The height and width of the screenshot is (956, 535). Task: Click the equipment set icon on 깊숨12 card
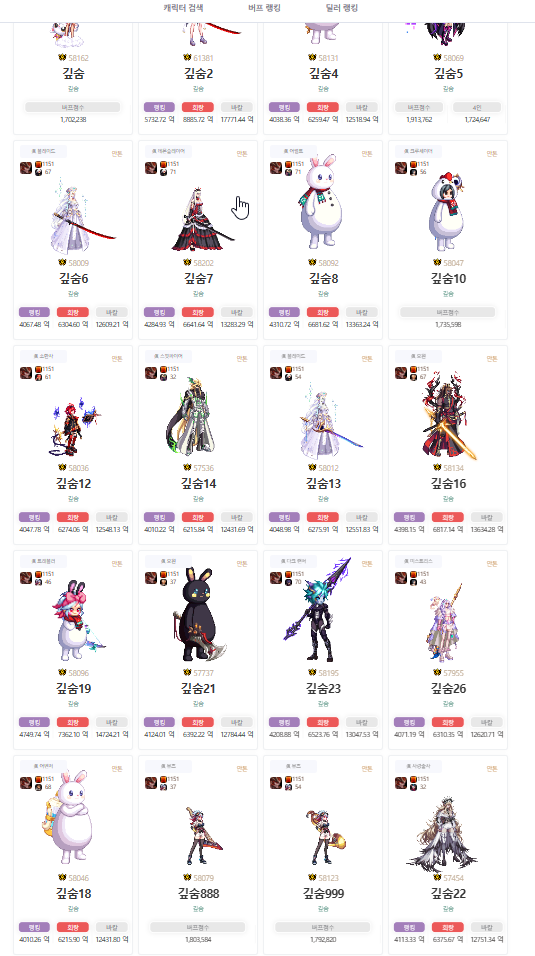(x=26, y=373)
